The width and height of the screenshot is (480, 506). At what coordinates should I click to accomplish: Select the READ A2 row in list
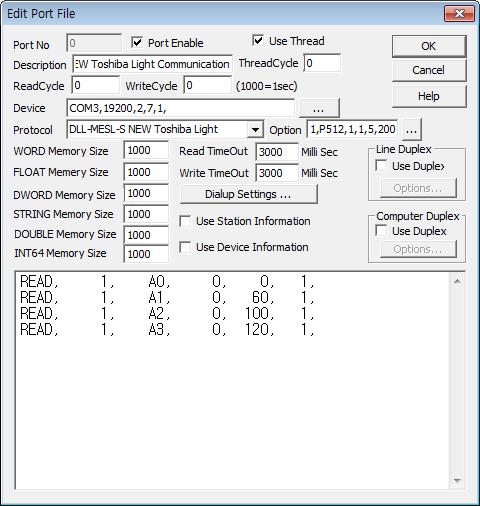[167, 313]
